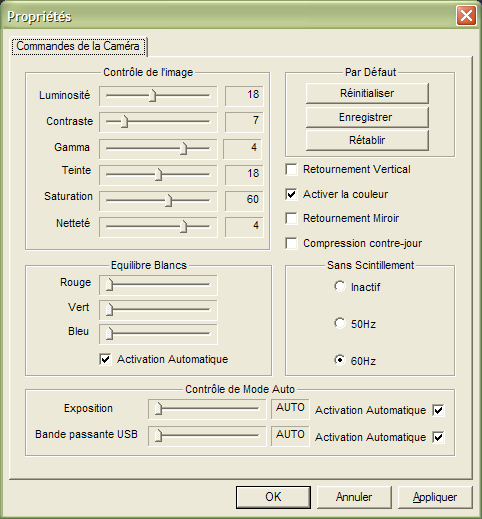
Task: Click the Contraste value field showing 7
Action: point(244,122)
